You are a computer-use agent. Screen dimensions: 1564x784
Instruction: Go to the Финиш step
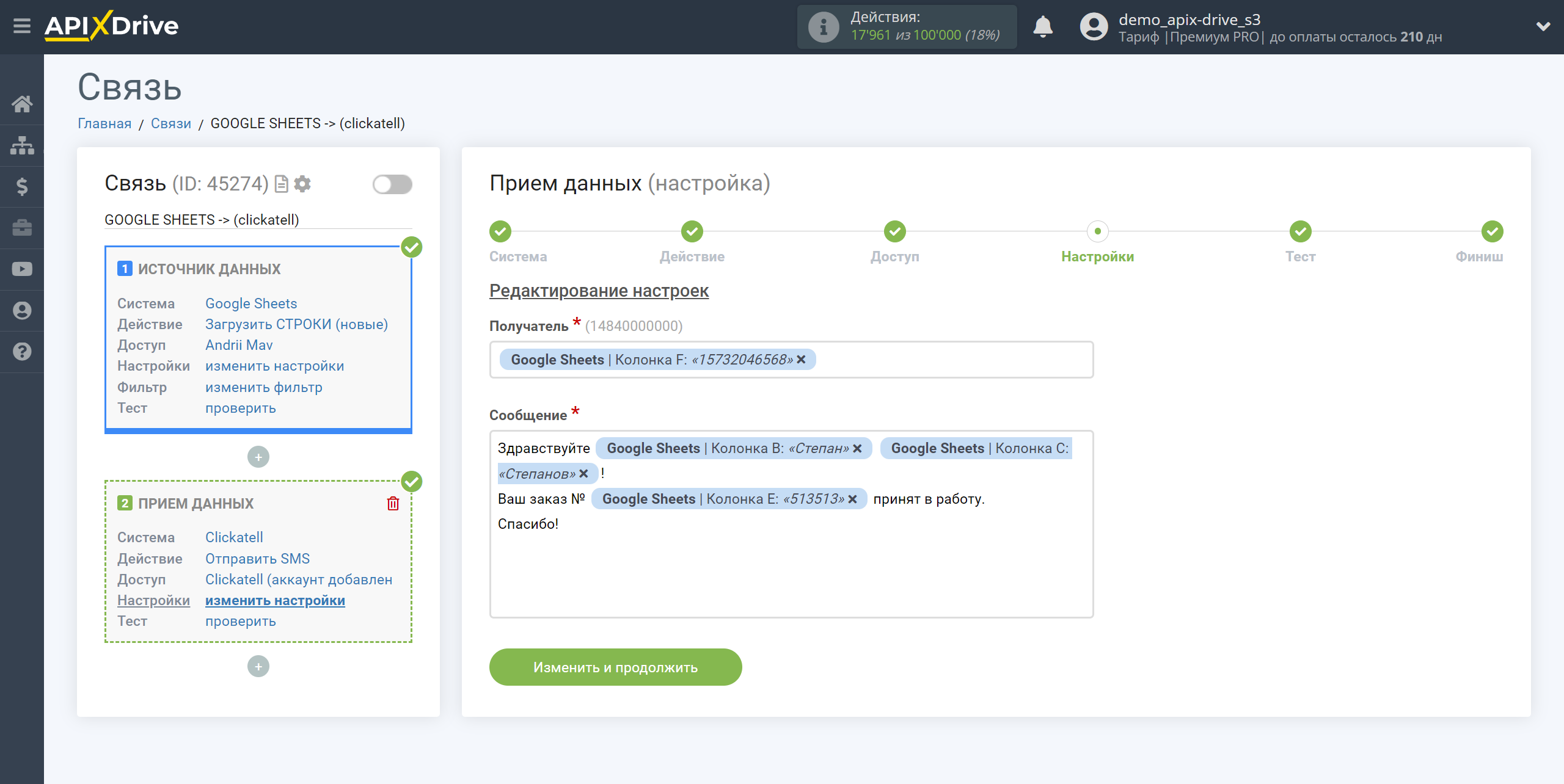coord(1493,231)
